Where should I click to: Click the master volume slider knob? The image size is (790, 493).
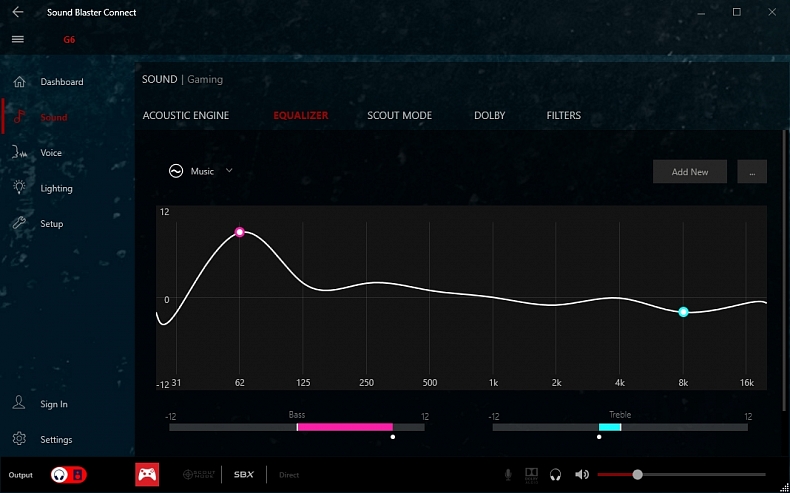pos(637,474)
